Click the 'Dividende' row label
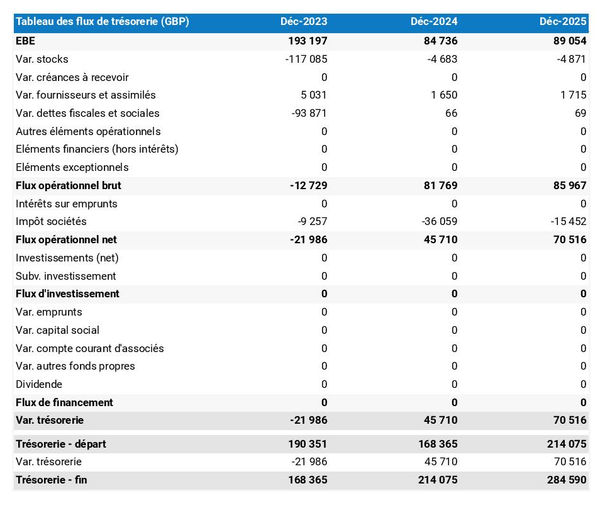The height and width of the screenshot is (511, 600). click(39, 384)
